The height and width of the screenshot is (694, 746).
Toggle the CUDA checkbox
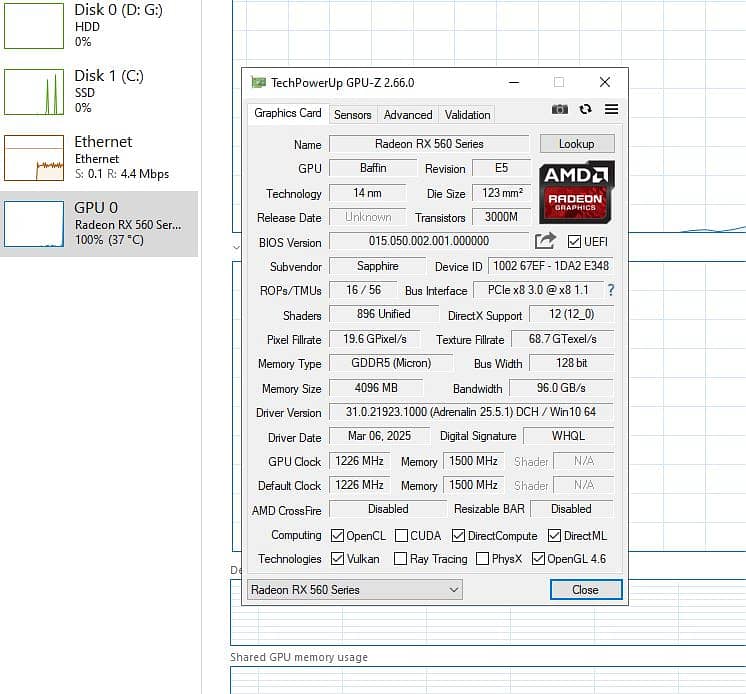(402, 536)
